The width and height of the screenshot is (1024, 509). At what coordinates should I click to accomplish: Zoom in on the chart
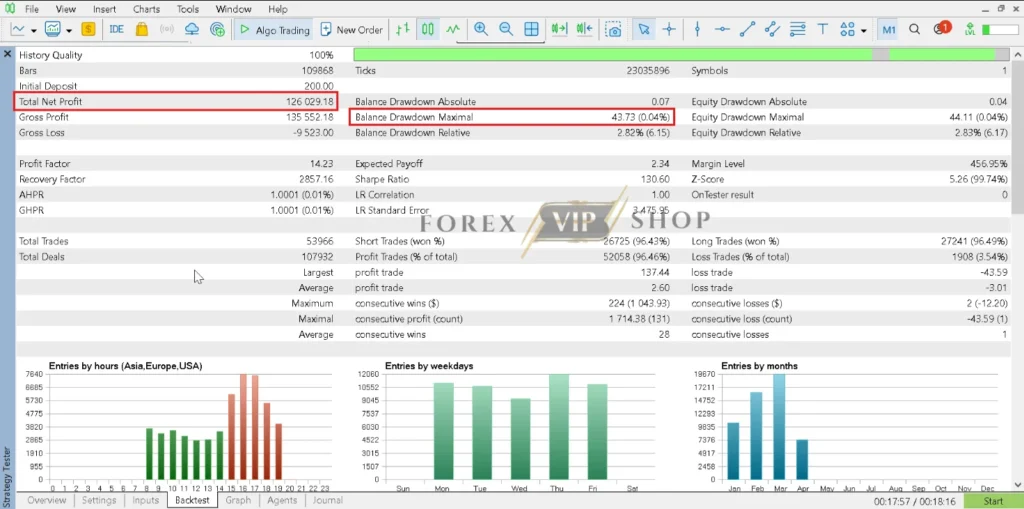(x=481, y=29)
